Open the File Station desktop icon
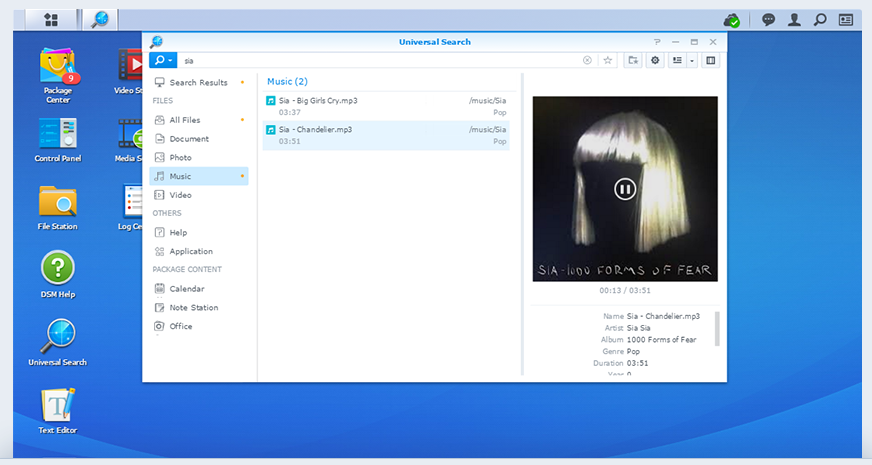The height and width of the screenshot is (465, 872). click(x=58, y=208)
